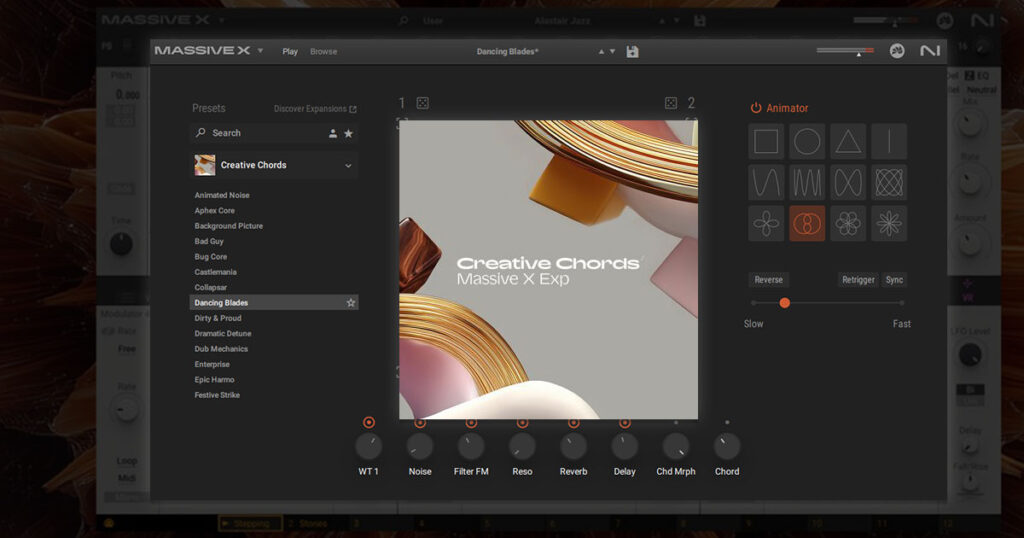
Task: Click the Native Instruments NI logo
Action: coord(930,51)
